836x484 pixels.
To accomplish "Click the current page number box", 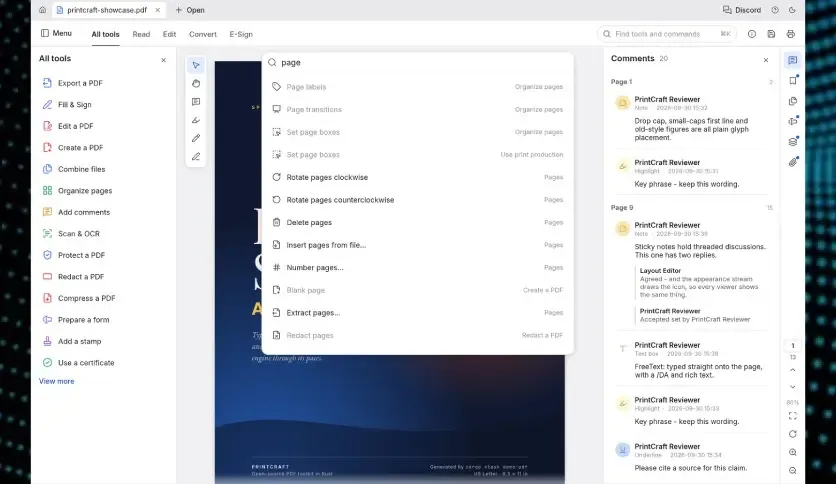I will tap(793, 345).
